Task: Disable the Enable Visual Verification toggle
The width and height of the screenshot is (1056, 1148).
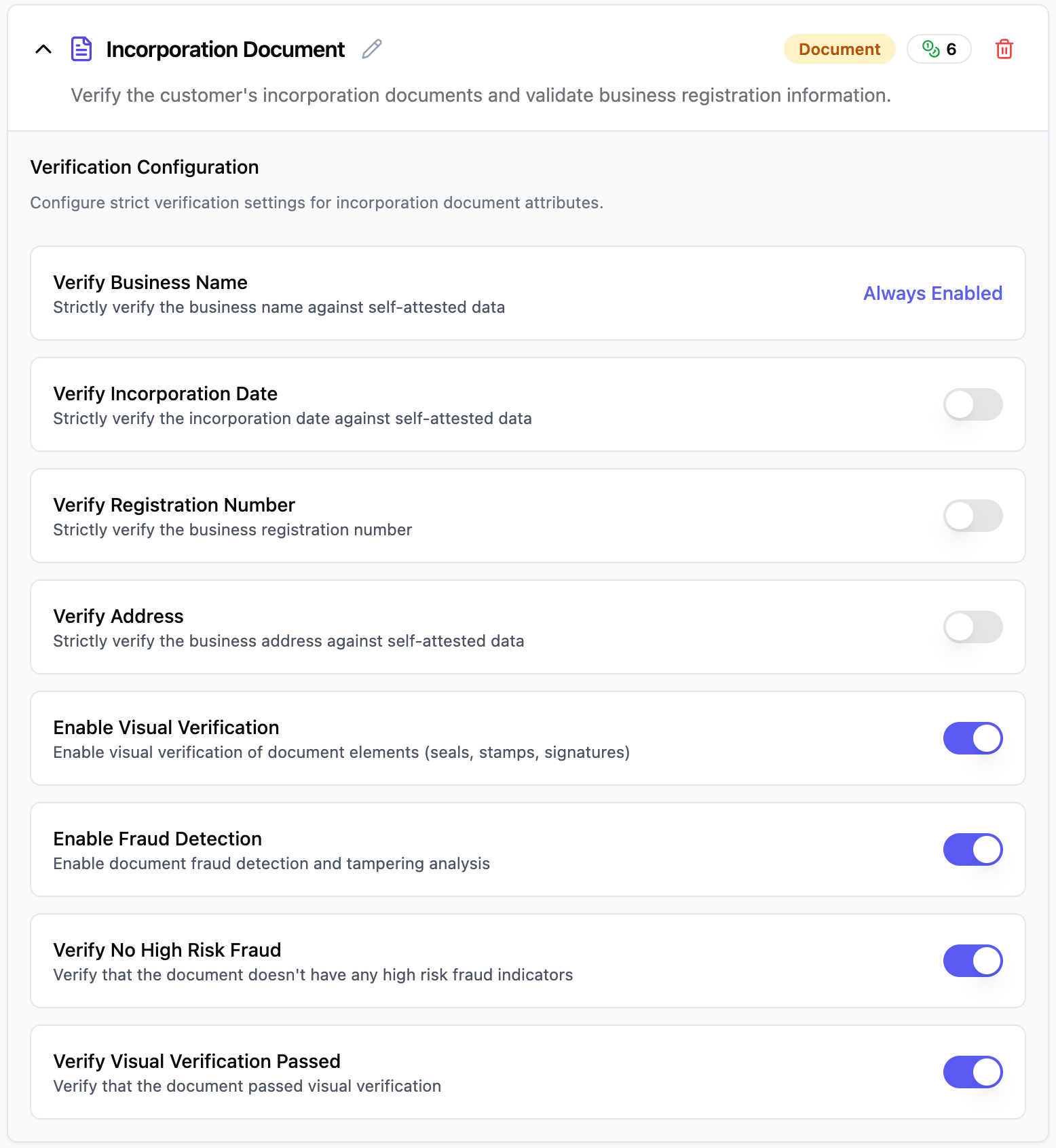Action: [973, 738]
